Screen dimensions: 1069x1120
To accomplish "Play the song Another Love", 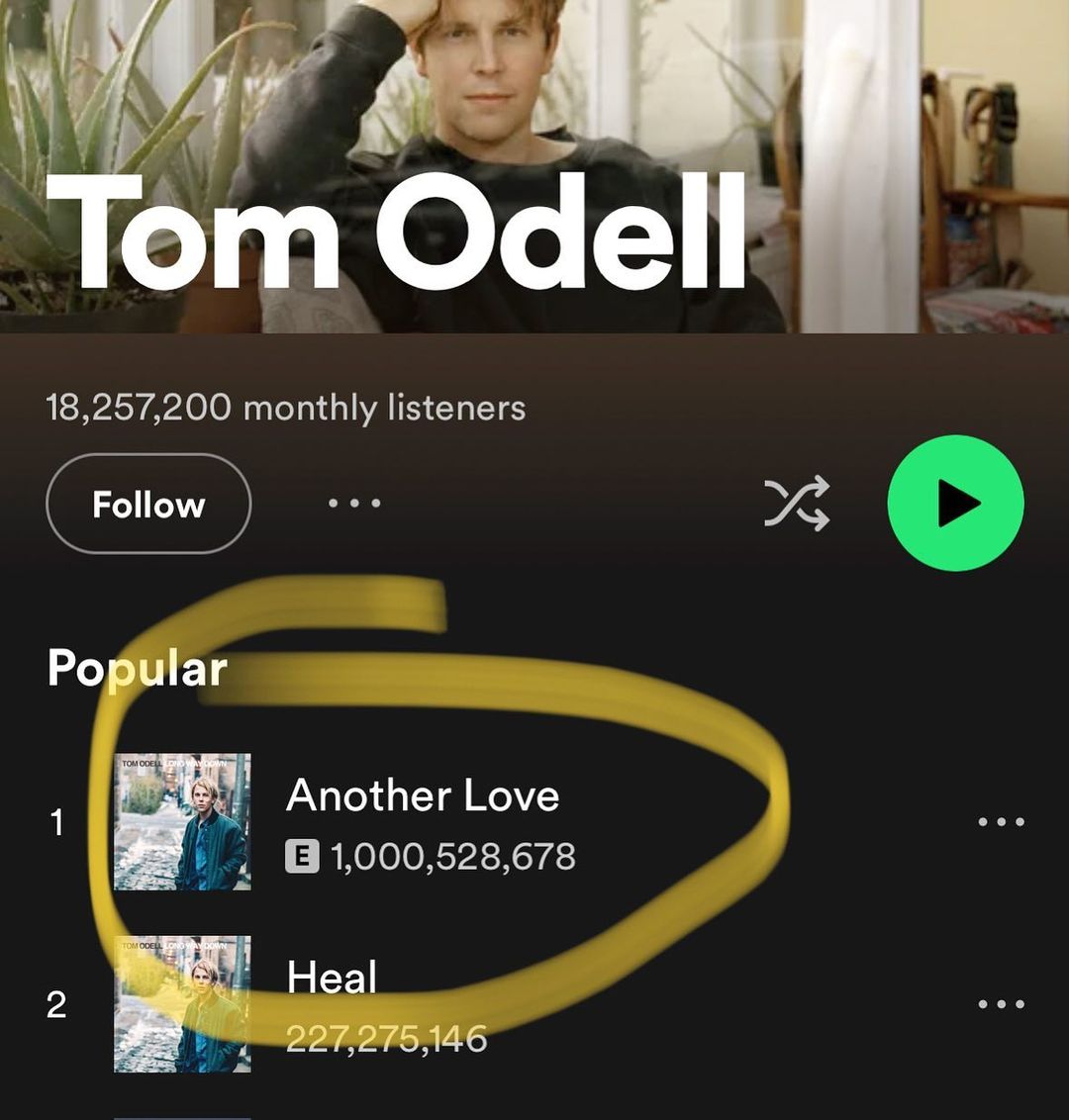I will [423, 796].
